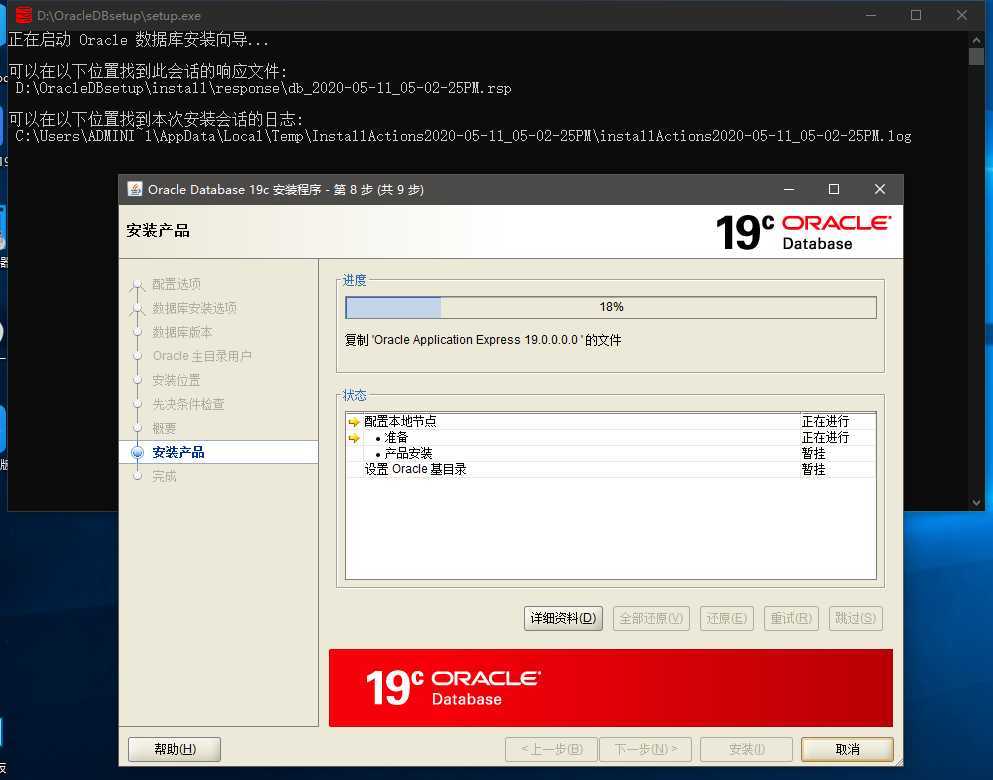Click the 下一步(N) next button
This screenshot has width=993, height=780.
click(645, 749)
